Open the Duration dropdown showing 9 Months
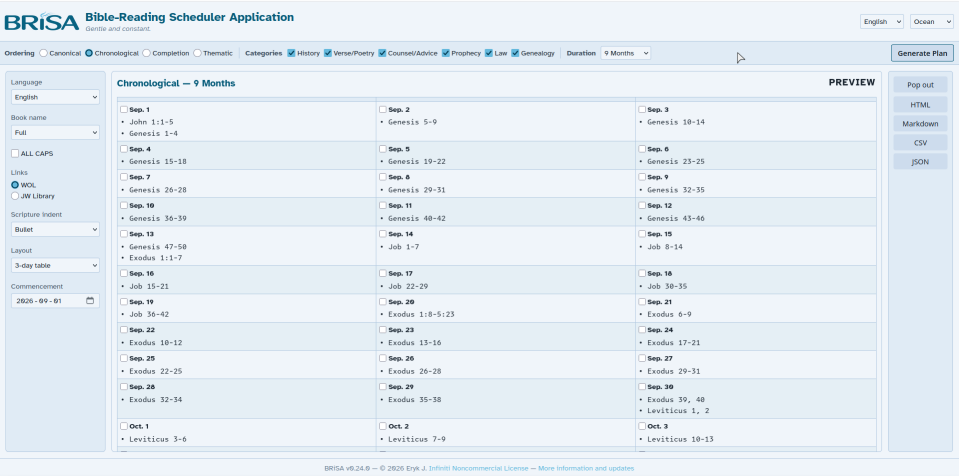Screen dimensions: 959x476 [625, 53]
